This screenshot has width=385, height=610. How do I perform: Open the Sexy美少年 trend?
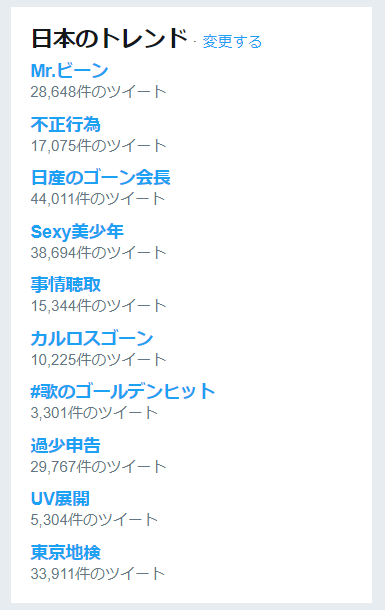77,231
